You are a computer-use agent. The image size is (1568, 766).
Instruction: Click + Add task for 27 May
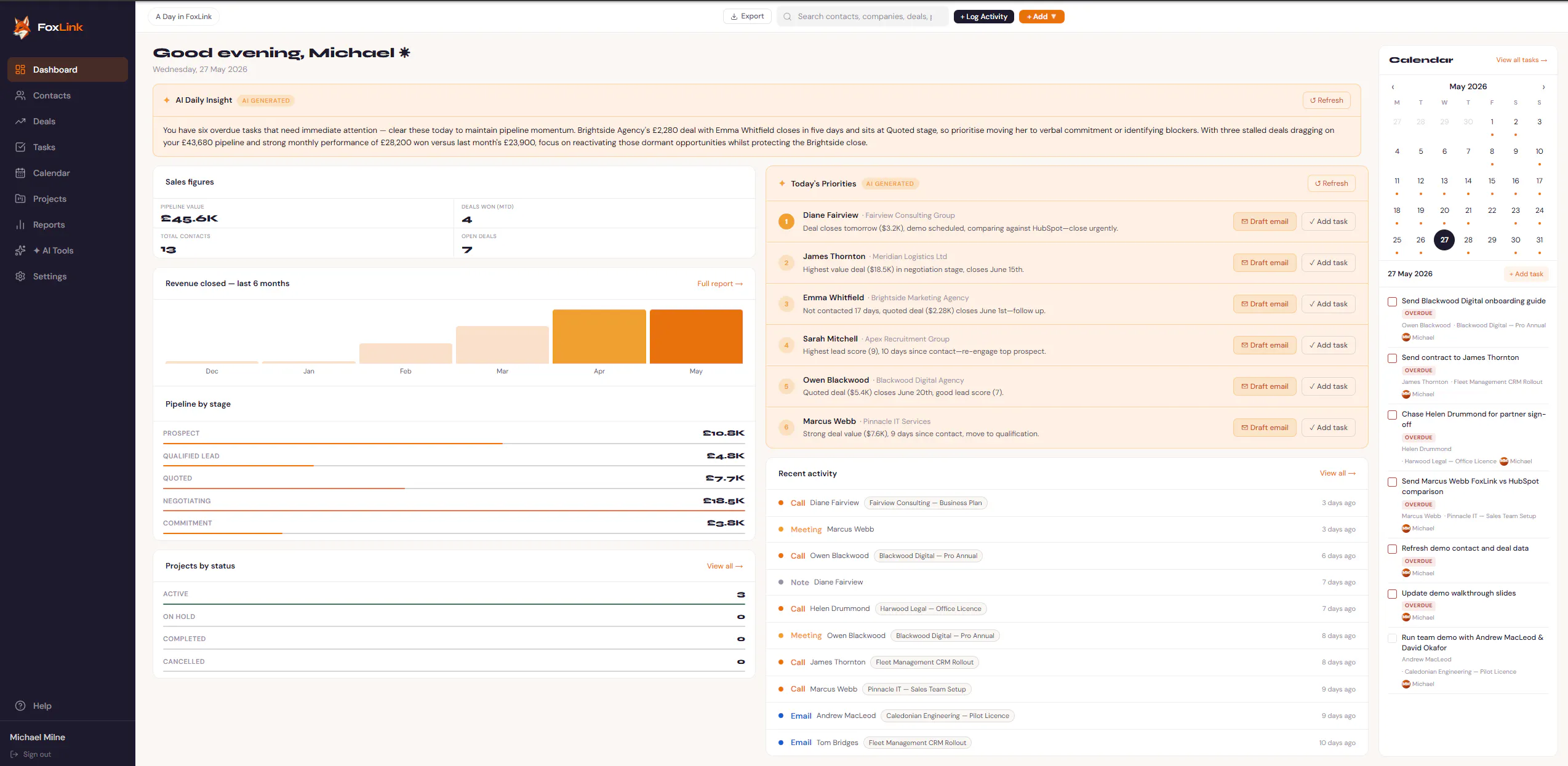click(x=1526, y=274)
